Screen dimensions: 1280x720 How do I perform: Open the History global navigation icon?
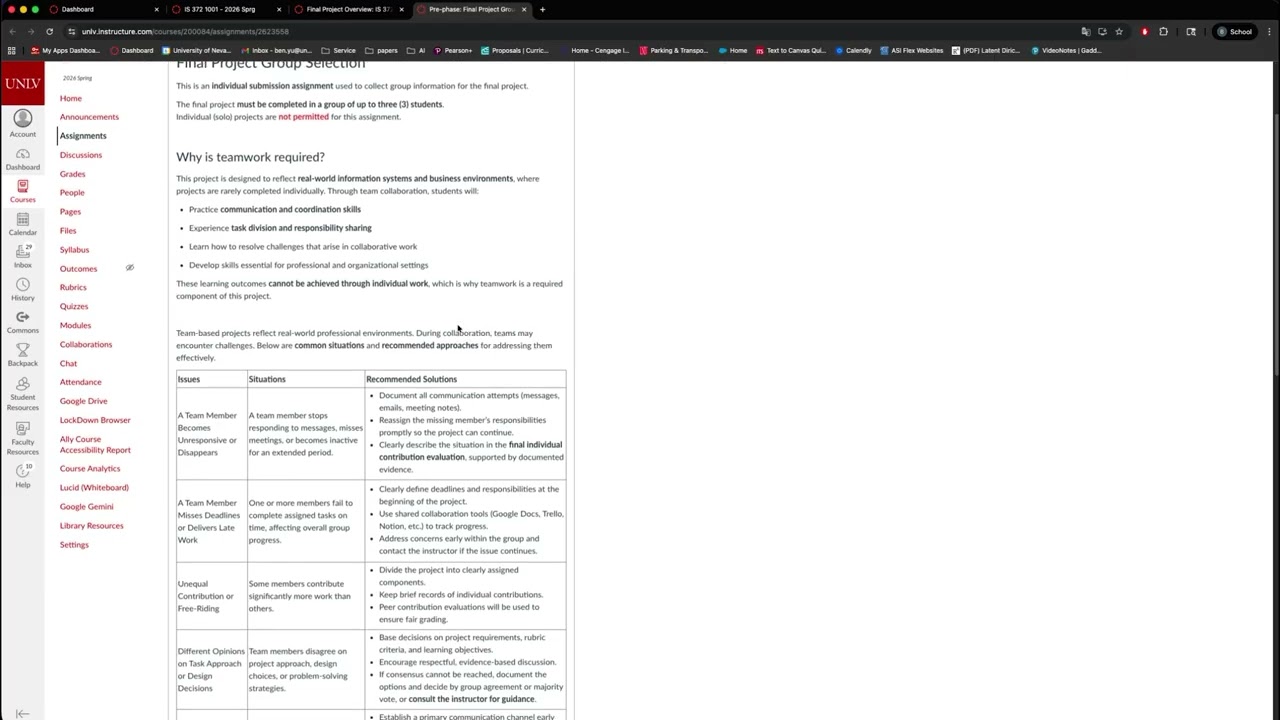tap(22, 290)
